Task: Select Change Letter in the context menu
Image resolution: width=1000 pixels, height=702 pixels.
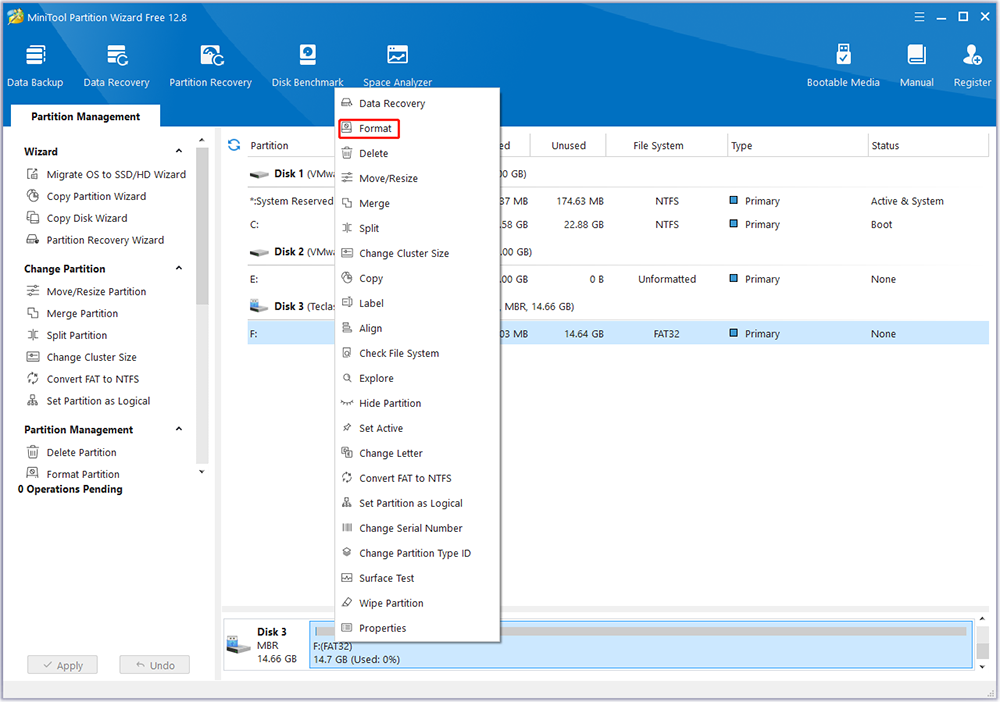Action: click(417, 453)
